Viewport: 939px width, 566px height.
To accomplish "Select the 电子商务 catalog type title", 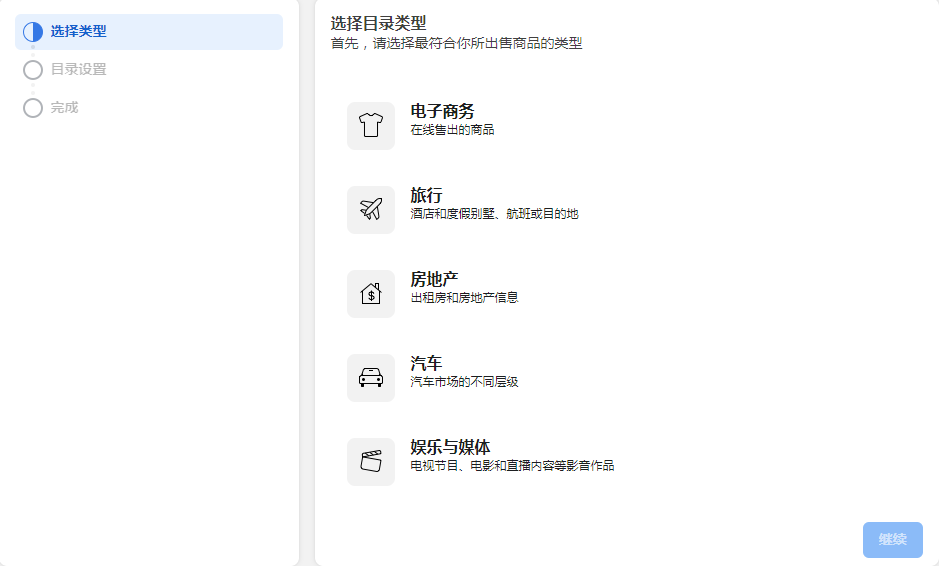I will pos(442,111).
